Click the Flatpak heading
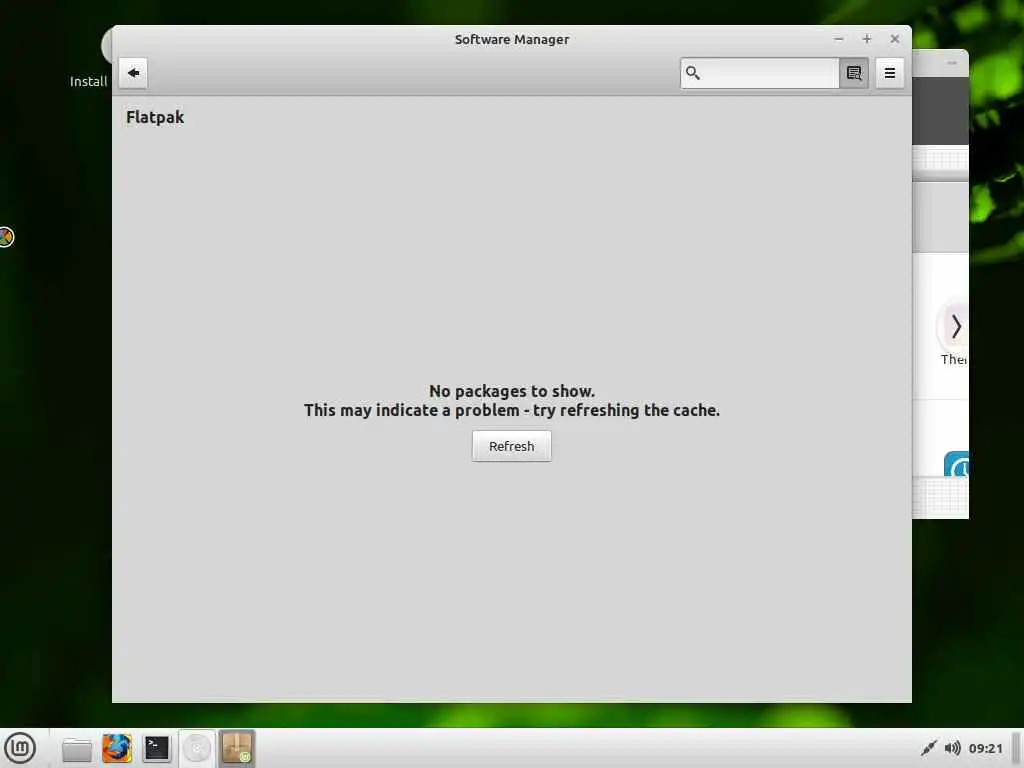Image resolution: width=1024 pixels, height=768 pixels. tap(155, 118)
